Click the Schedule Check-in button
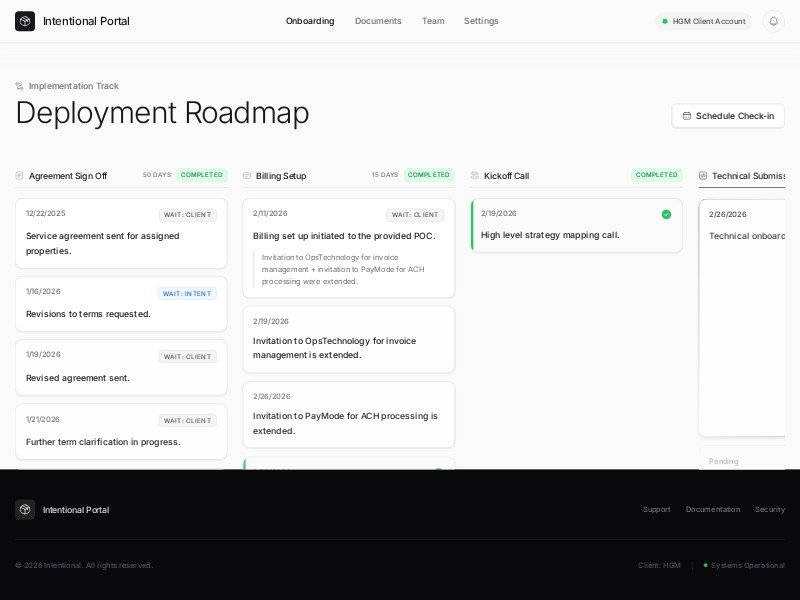The width and height of the screenshot is (800, 600). pos(728,116)
